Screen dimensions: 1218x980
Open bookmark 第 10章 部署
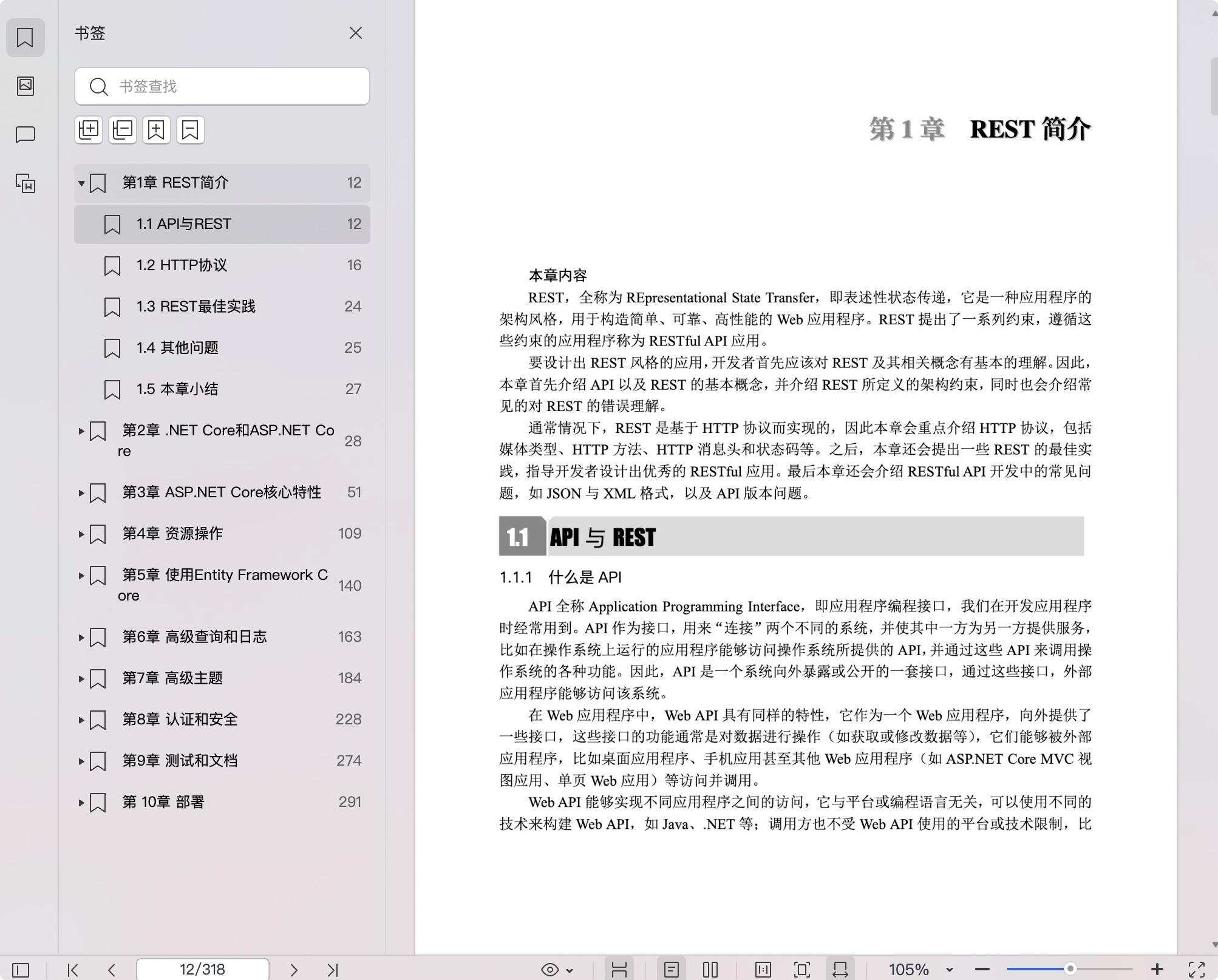click(222, 802)
